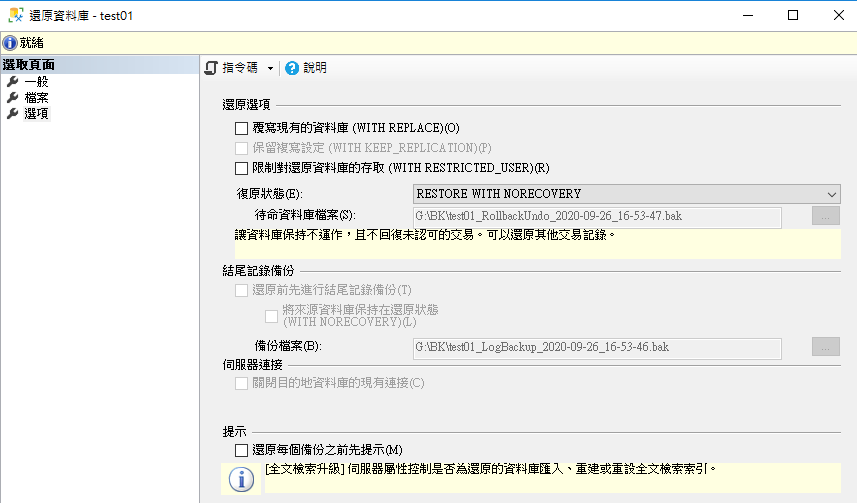Viewport: 857px width, 503px height.
Task: Check 限制對還原資料庫的存取 (WITH RESTRICTED_USER)
Action: pos(241,168)
